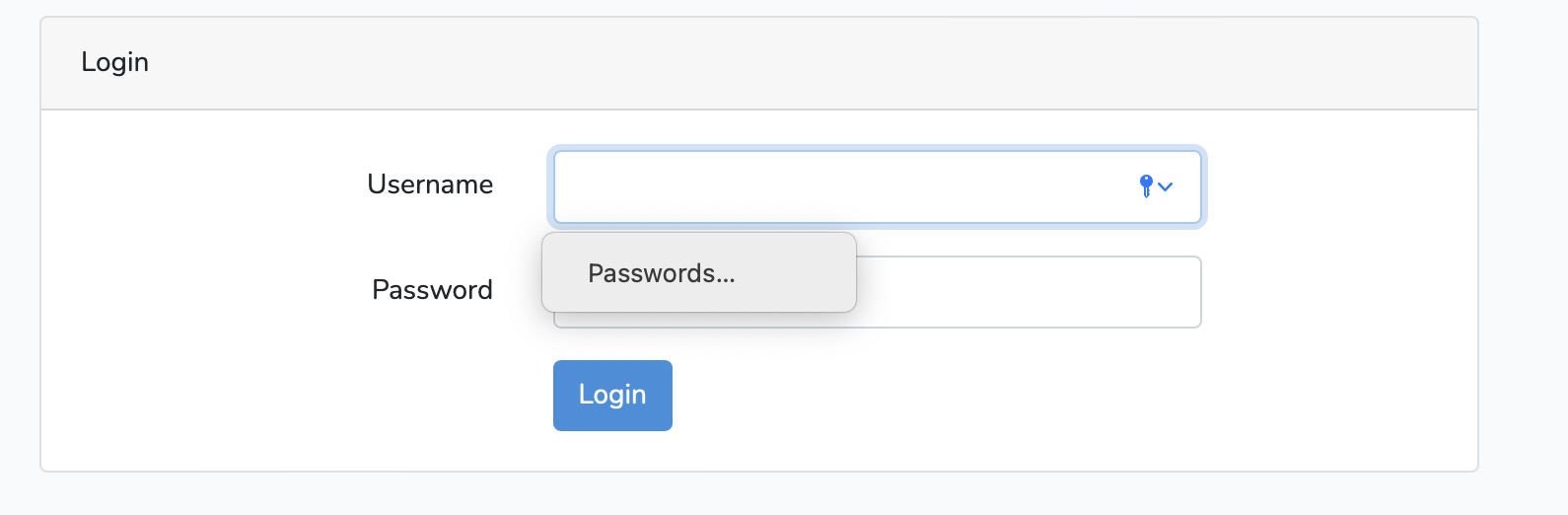1568x515 pixels.
Task: Choose the Passwords... menu entry
Action: [x=662, y=273]
